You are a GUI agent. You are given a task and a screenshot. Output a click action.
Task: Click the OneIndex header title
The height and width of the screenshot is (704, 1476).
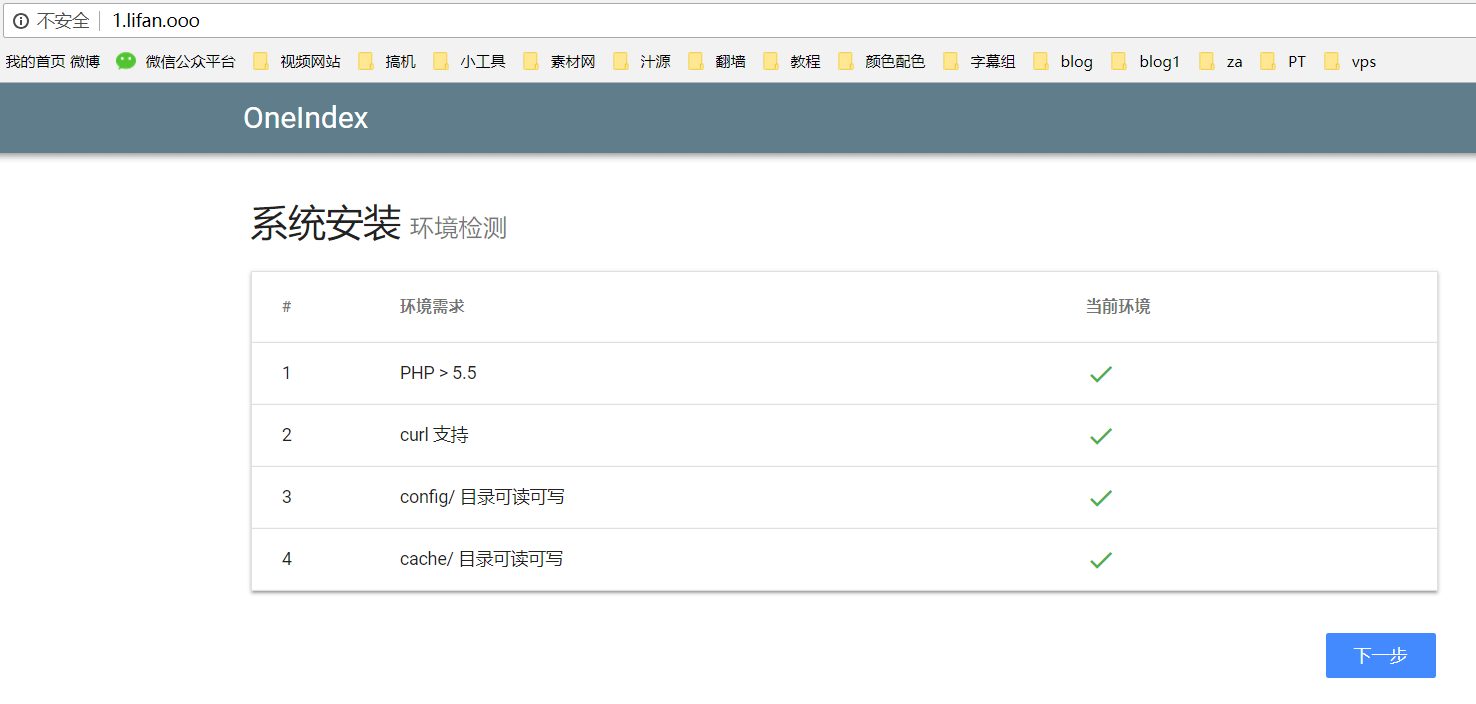click(x=305, y=118)
